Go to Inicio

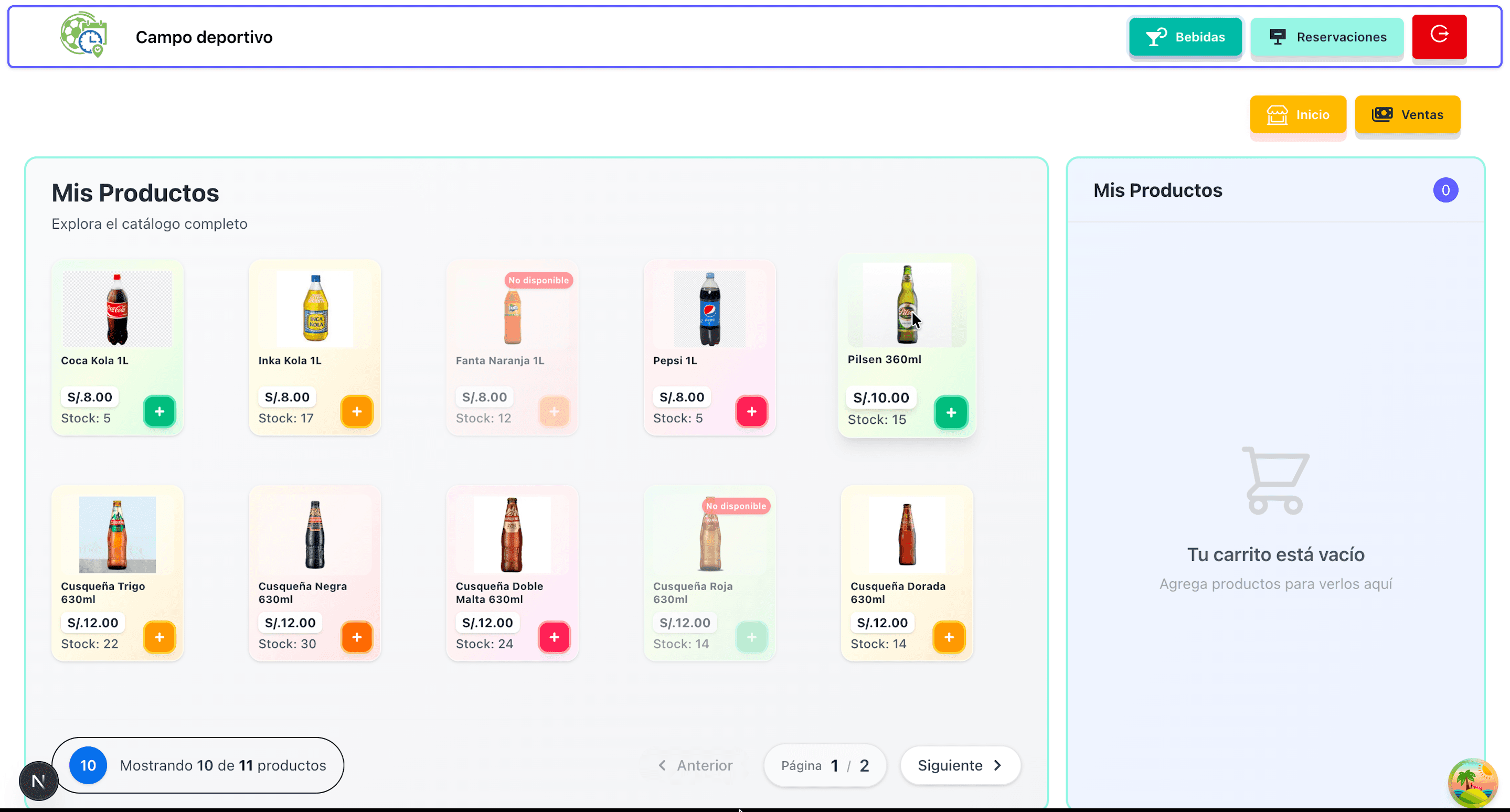point(1298,114)
